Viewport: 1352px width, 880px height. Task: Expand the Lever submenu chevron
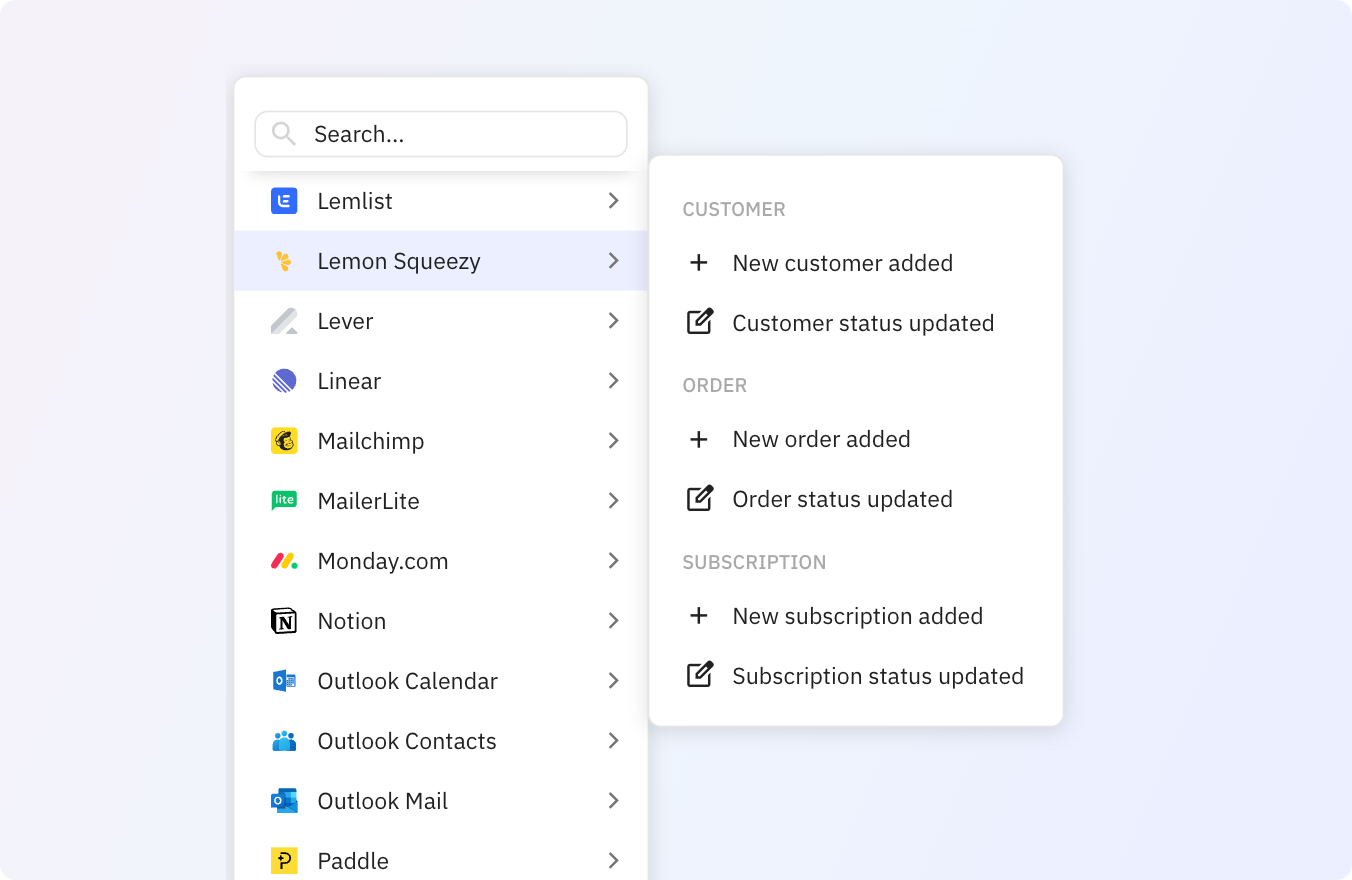(x=614, y=321)
